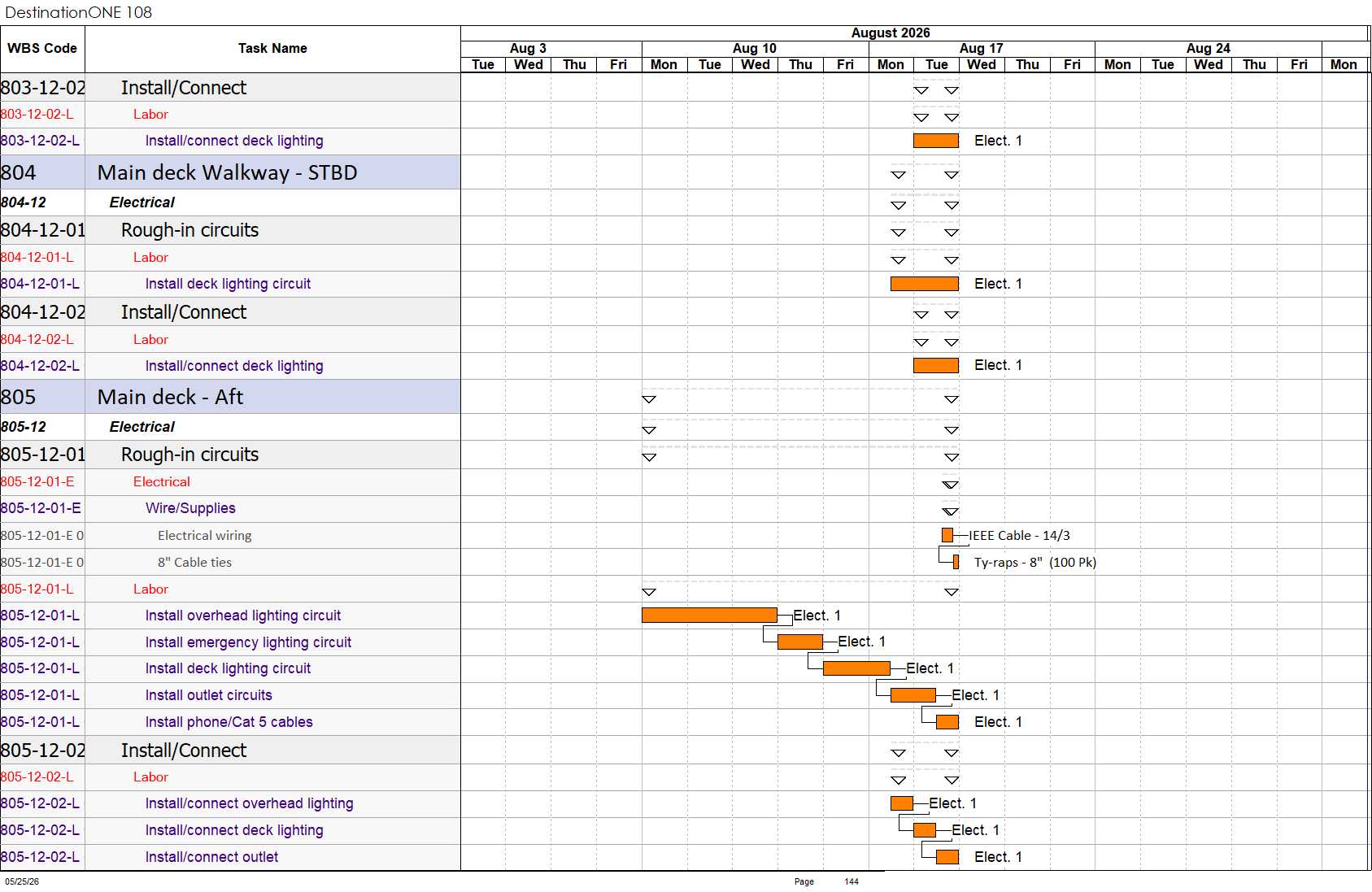Click the Electrical wiring Gantt bar
The height and width of the screenshot is (892, 1372).
click(x=947, y=535)
